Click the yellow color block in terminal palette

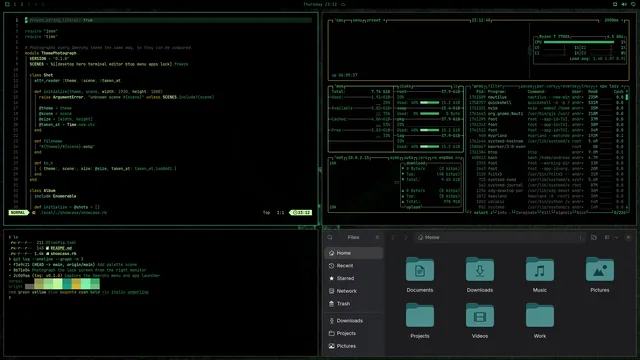point(76,284)
